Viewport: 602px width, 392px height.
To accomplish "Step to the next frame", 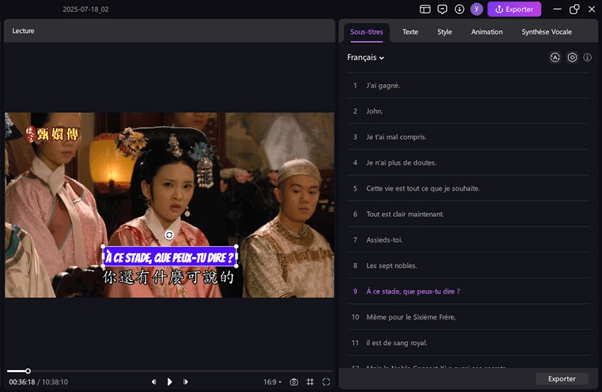I will click(x=185, y=382).
